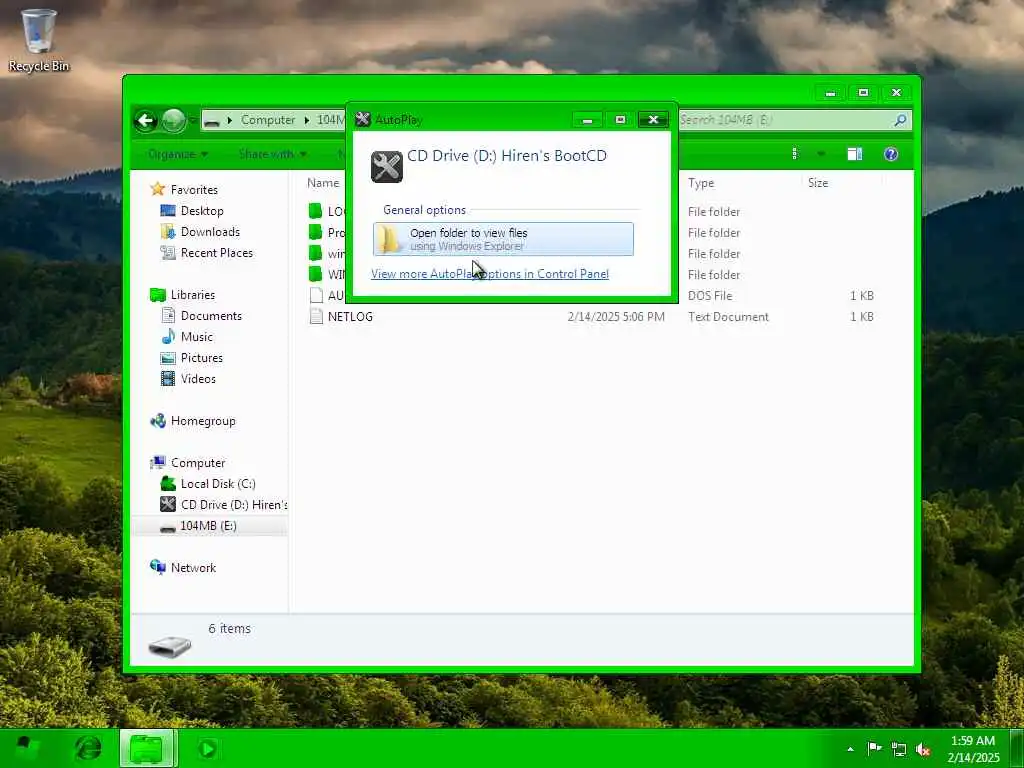Open the Documents library
This screenshot has width=1024, height=768.
(211, 315)
